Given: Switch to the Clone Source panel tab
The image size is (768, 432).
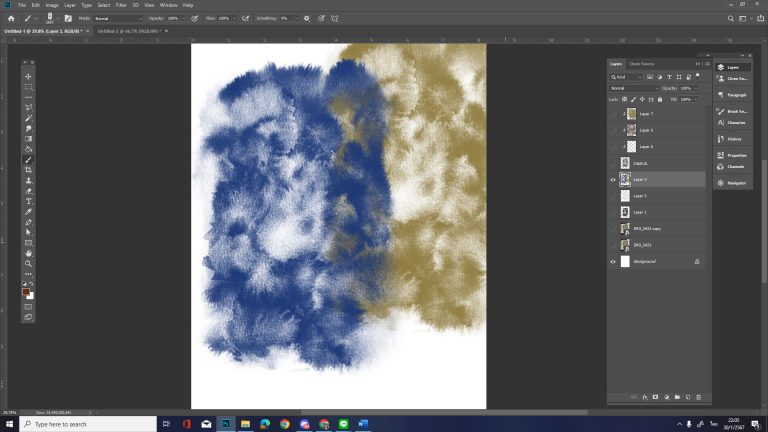Looking at the screenshot, I should point(641,64).
